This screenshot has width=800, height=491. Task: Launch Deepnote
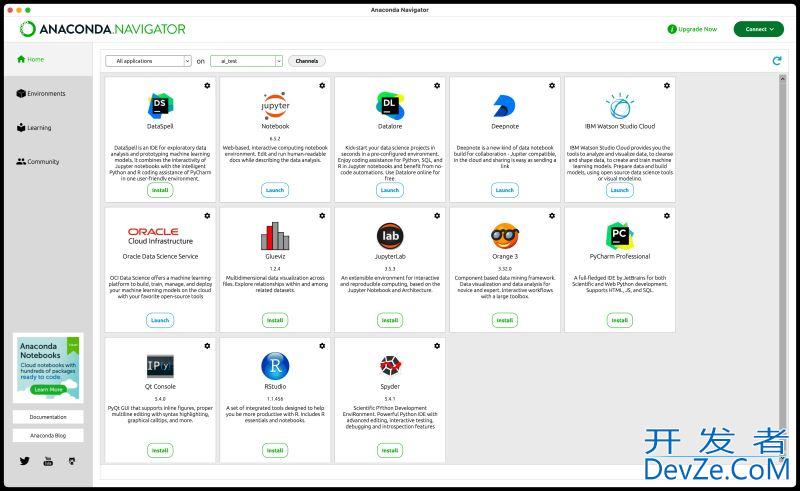pos(505,190)
